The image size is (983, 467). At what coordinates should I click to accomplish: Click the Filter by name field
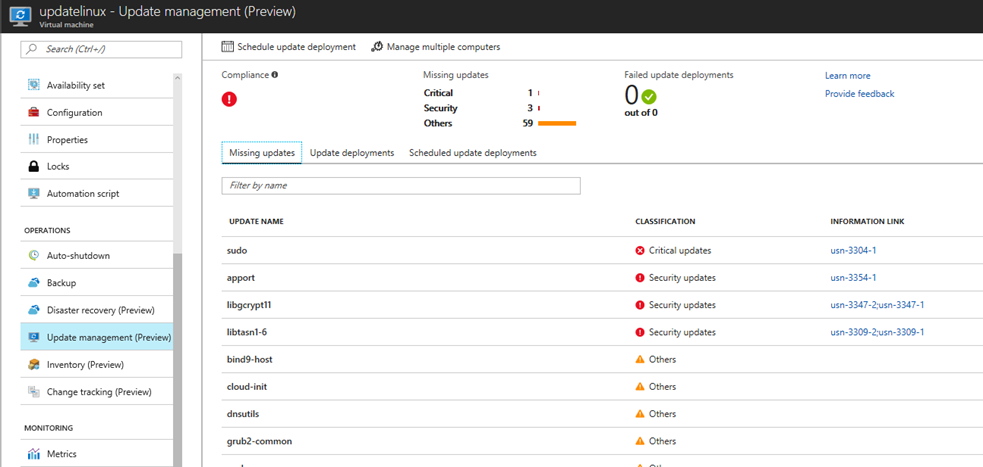[x=400, y=186]
